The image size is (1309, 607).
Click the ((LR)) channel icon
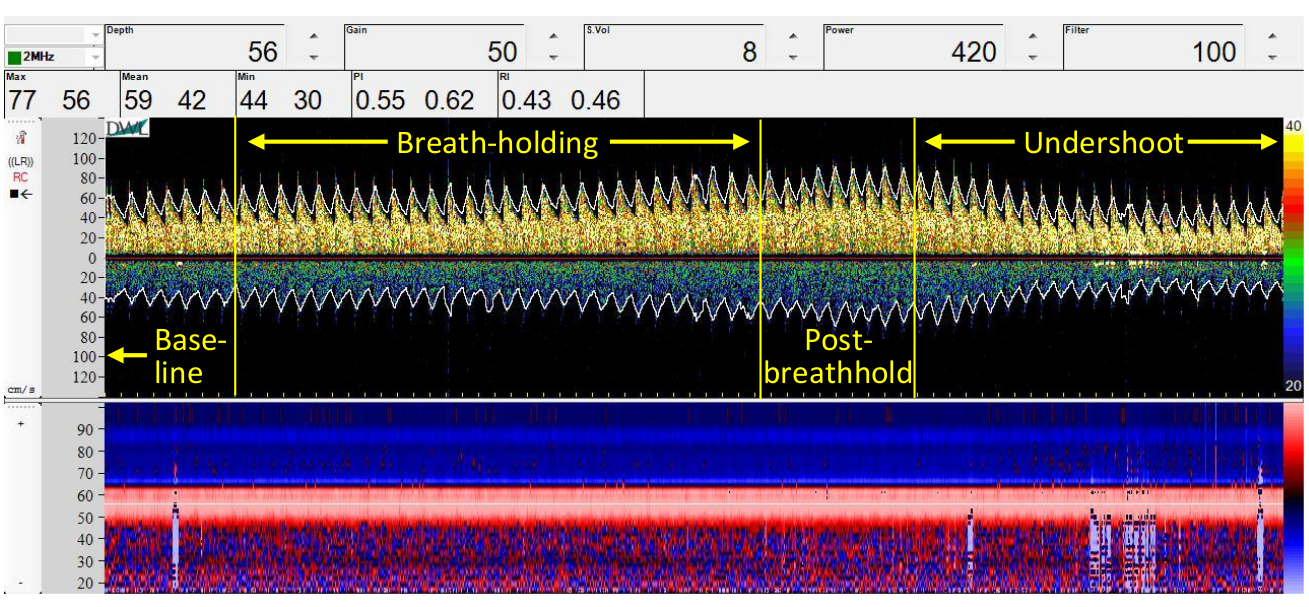[21, 161]
